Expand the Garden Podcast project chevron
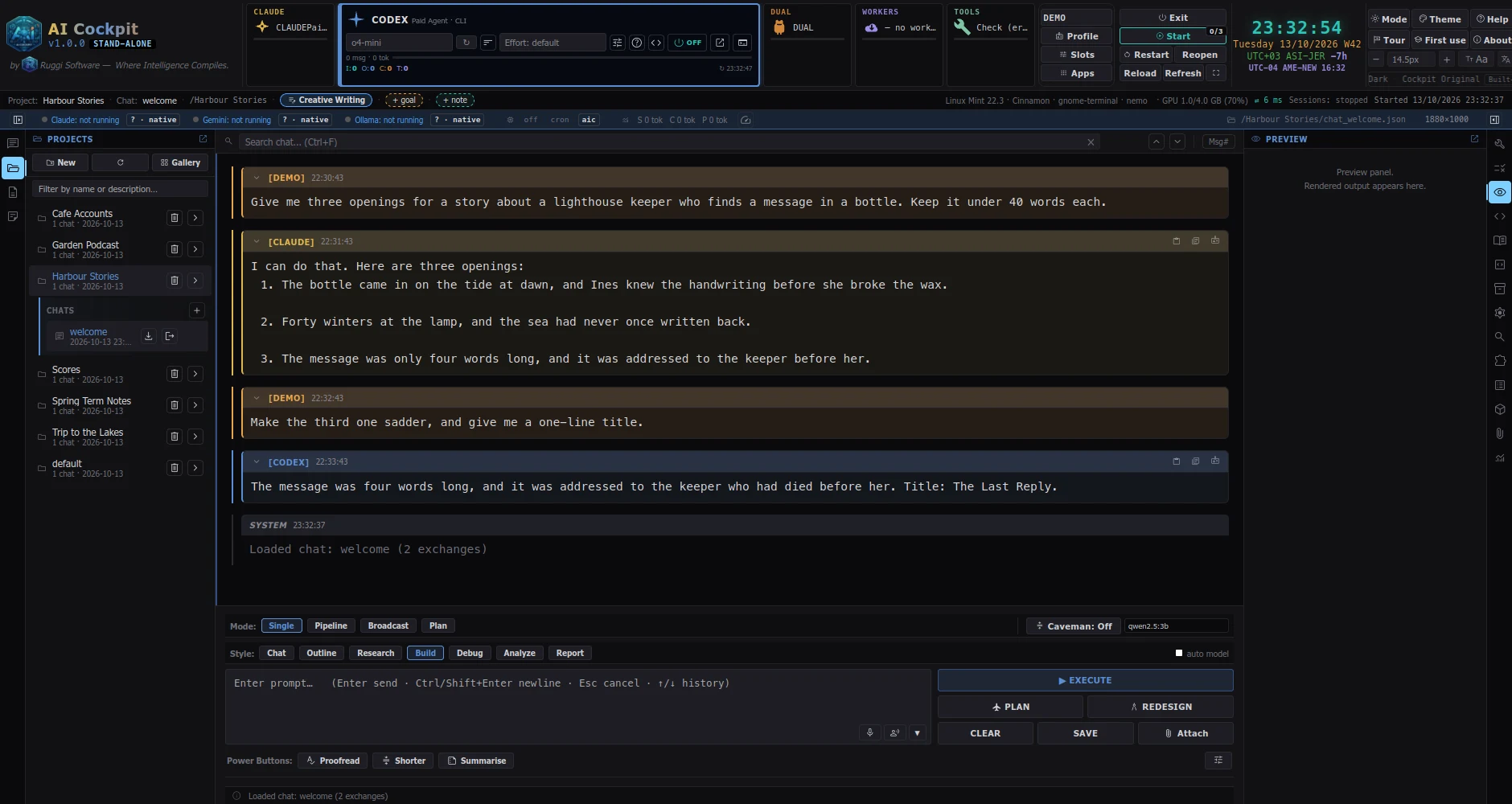Image resolution: width=1512 pixels, height=804 pixels. tap(195, 249)
